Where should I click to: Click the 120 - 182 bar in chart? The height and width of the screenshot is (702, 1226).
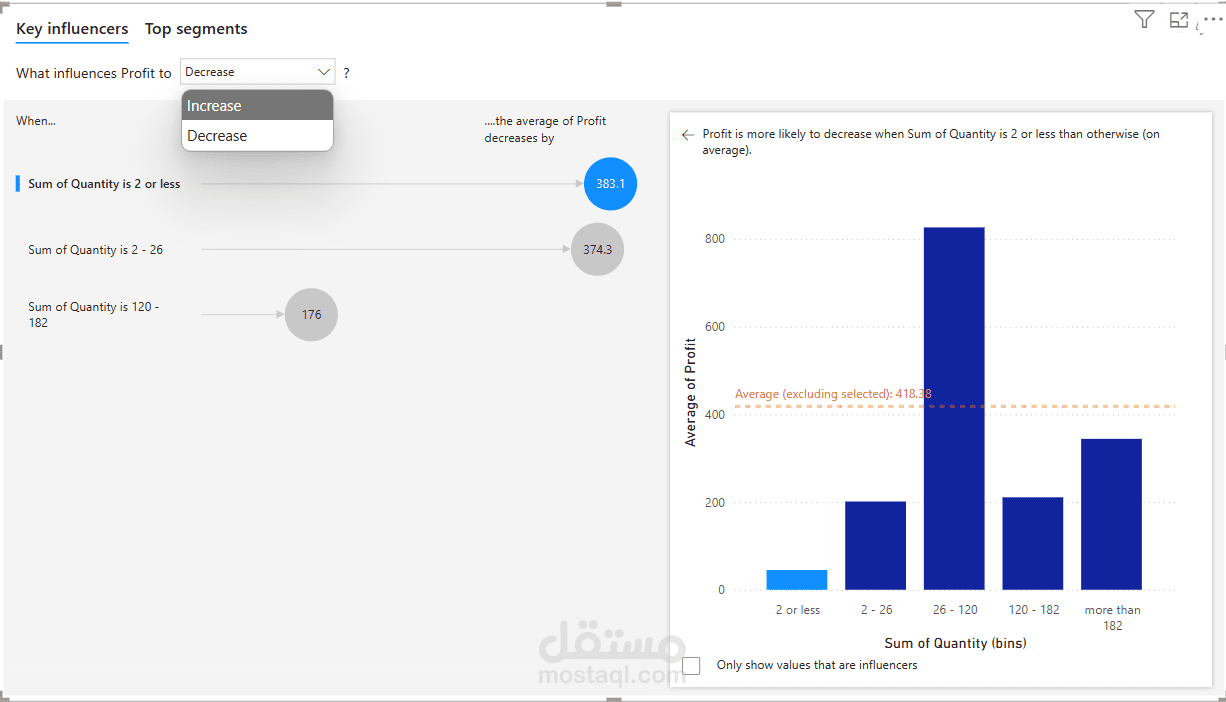[1033, 544]
